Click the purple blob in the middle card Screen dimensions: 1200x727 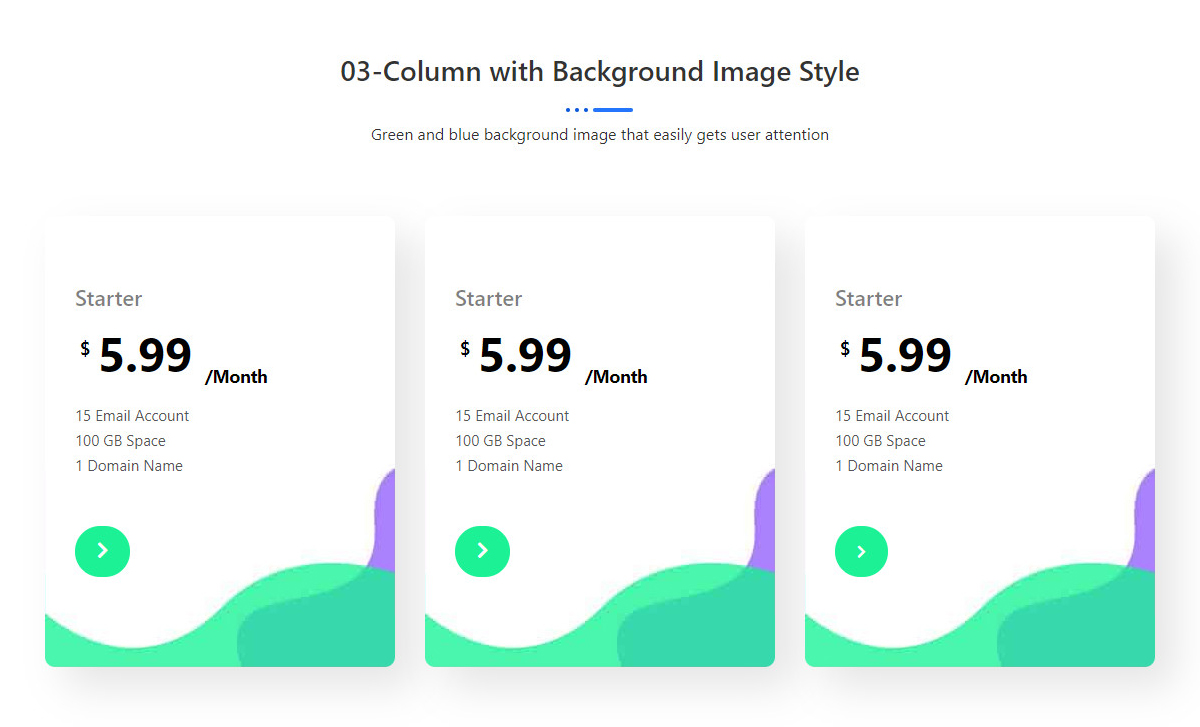click(765, 520)
